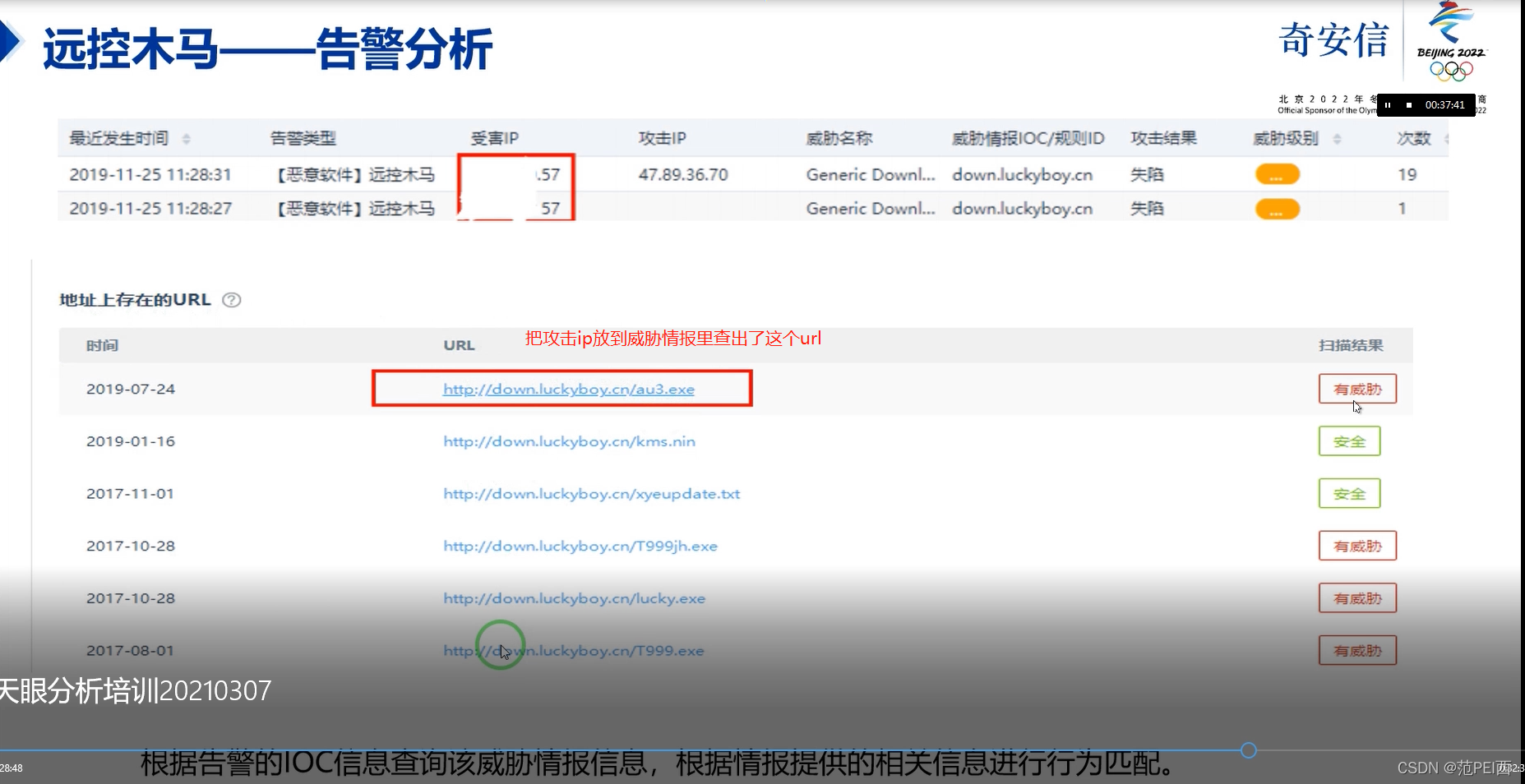Open the au3.exe URL link

569,389
